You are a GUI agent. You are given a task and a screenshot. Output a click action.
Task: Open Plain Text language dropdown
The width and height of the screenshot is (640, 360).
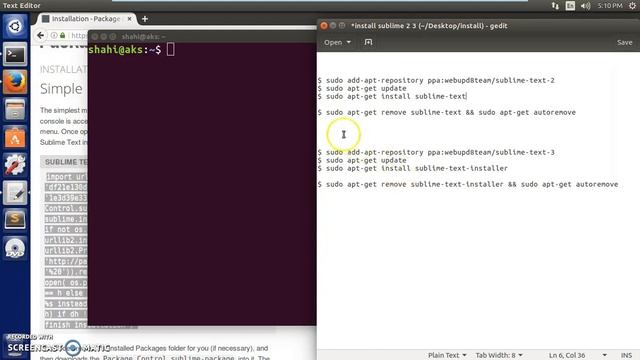447,355
